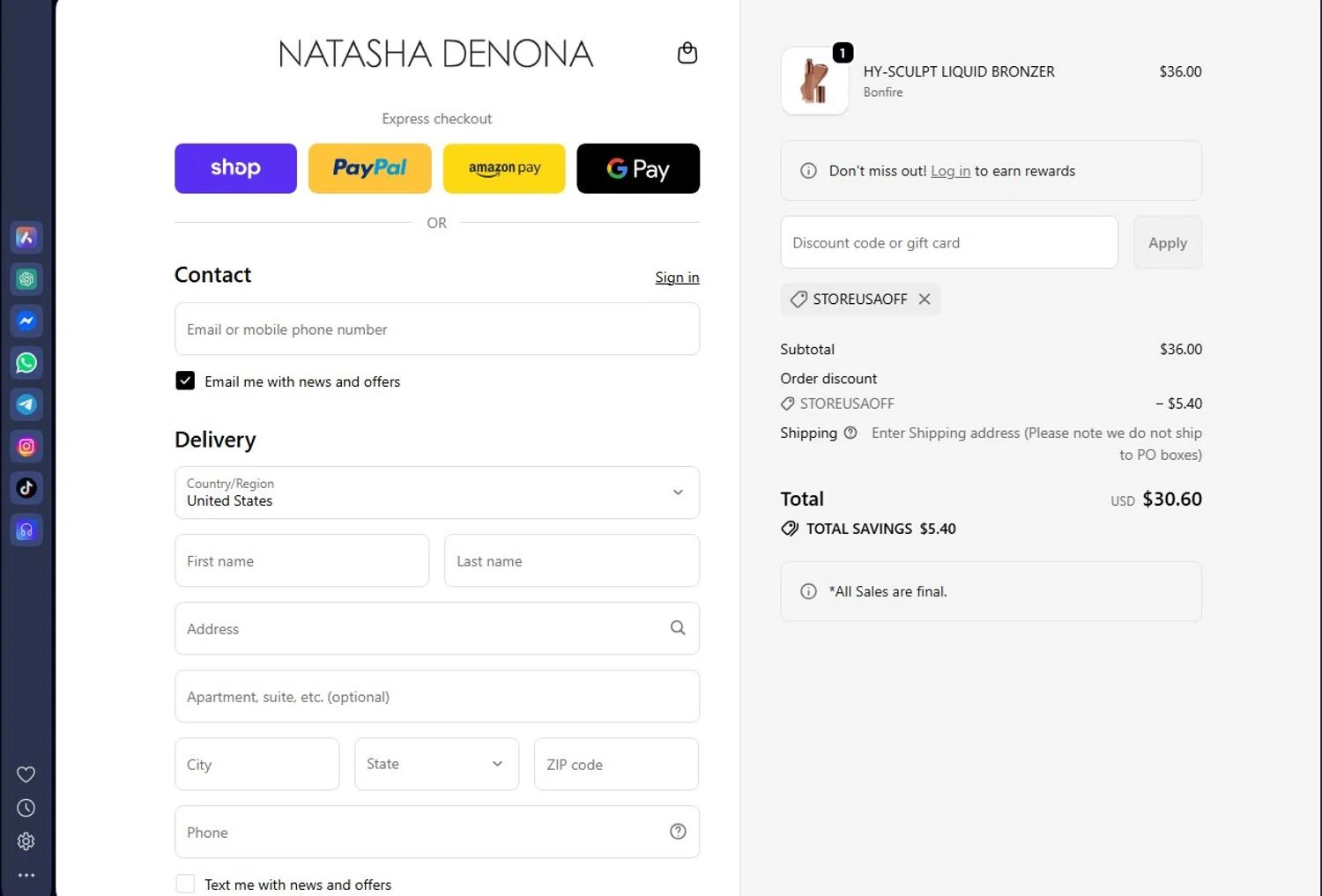
Task: Click the – $5.40 discount amount
Action: tap(1179, 404)
